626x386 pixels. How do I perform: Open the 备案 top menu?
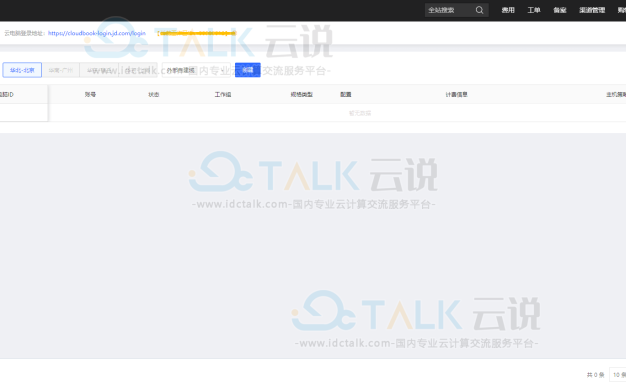coord(560,10)
